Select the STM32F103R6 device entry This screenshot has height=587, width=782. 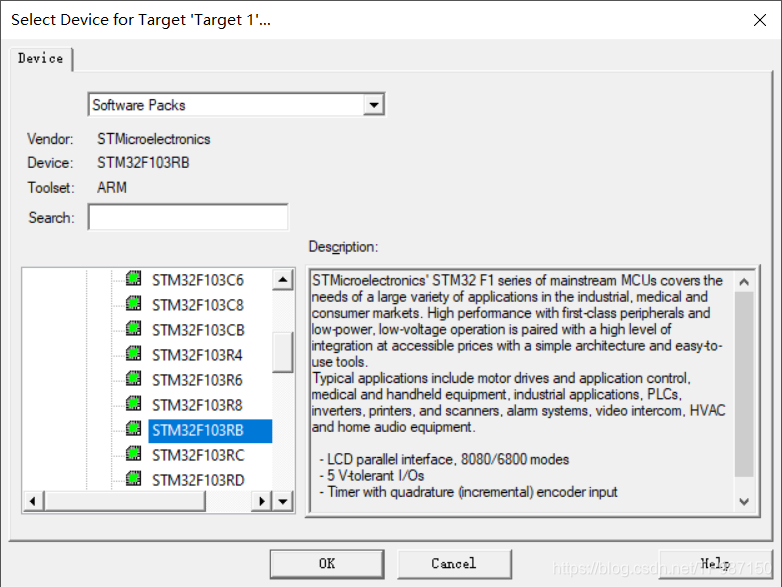(x=197, y=380)
